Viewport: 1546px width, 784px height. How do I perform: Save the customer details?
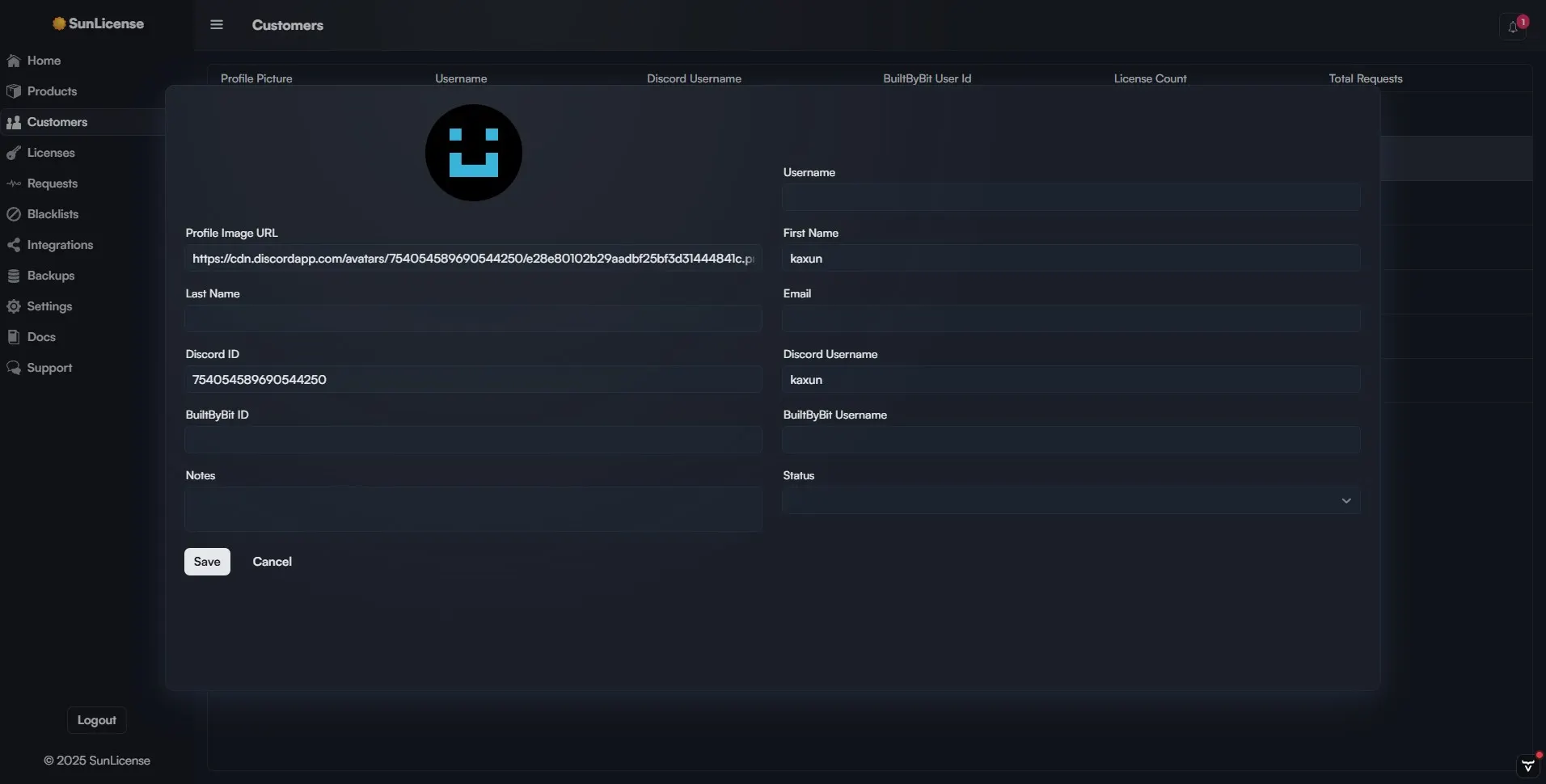click(x=207, y=562)
